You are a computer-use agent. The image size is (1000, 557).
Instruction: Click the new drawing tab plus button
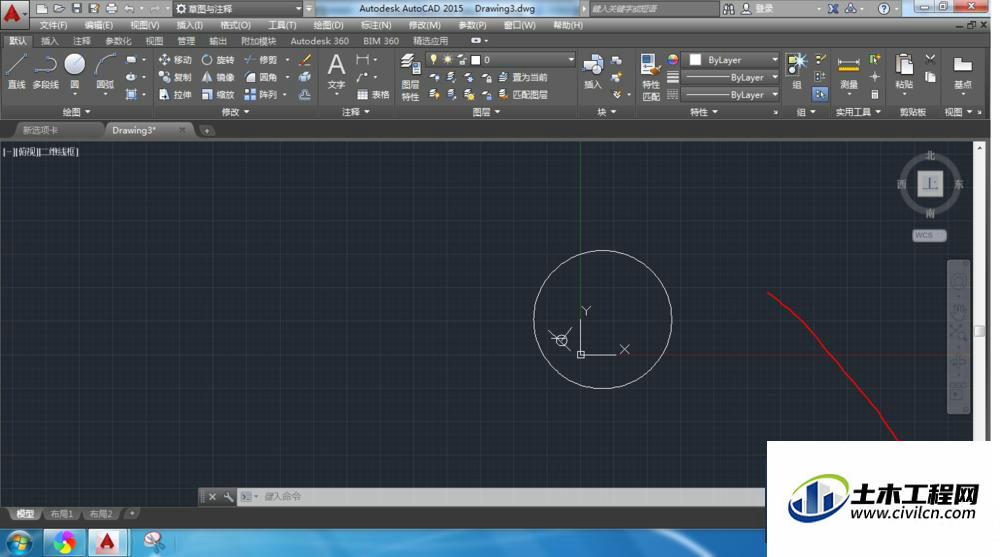tap(207, 131)
